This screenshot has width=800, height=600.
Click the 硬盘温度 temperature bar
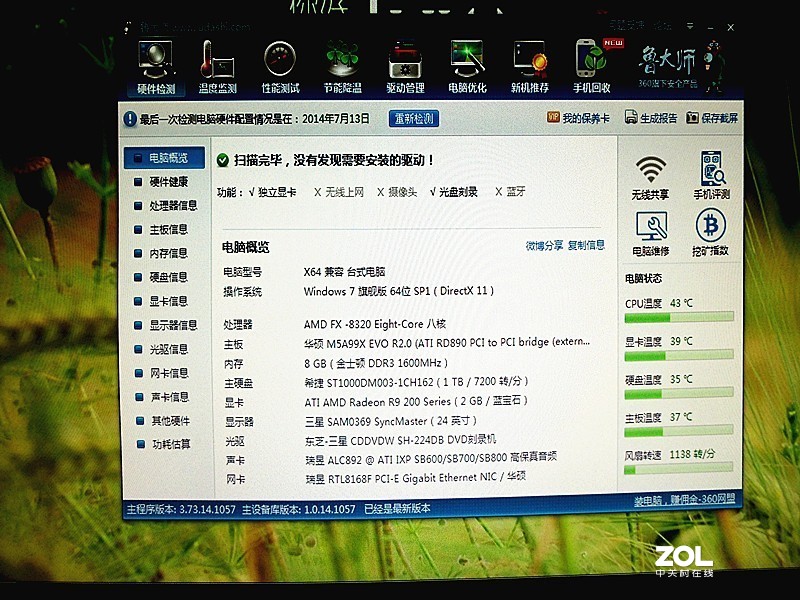click(x=679, y=393)
